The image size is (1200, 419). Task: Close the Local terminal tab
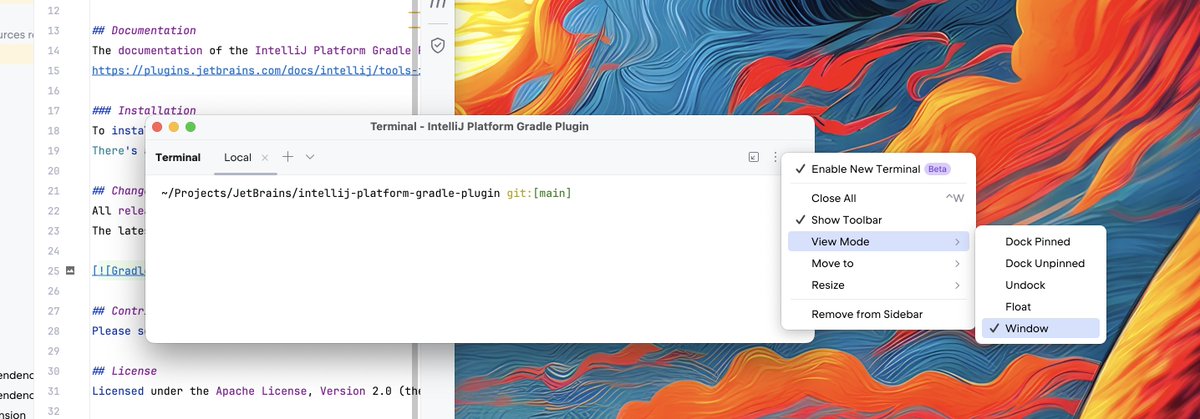(265, 158)
